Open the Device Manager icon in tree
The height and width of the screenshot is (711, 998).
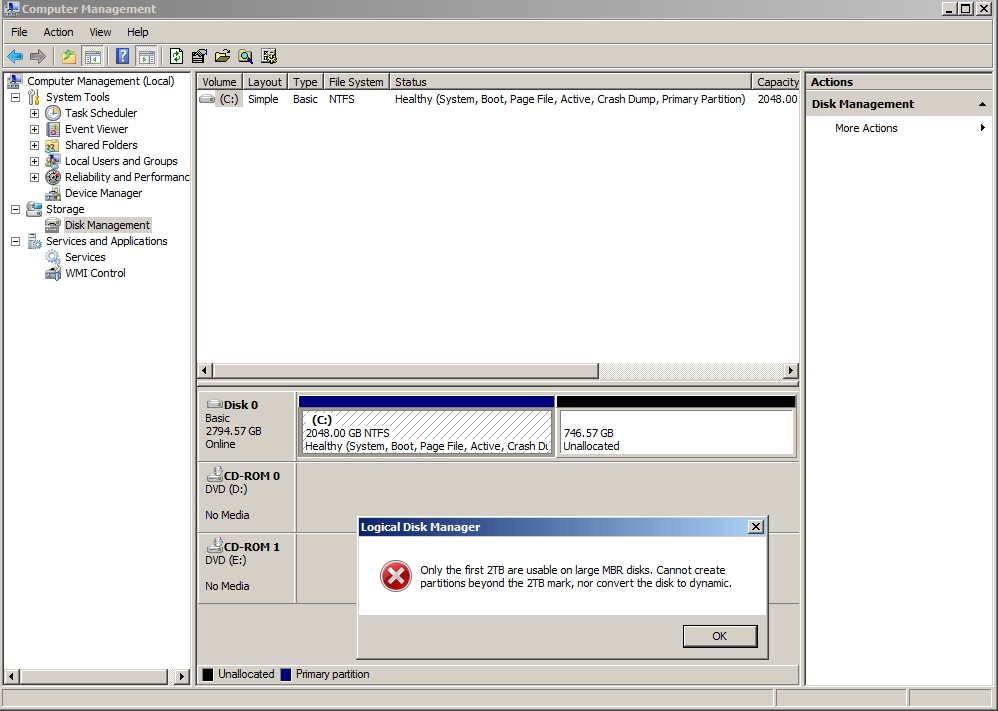pos(53,193)
